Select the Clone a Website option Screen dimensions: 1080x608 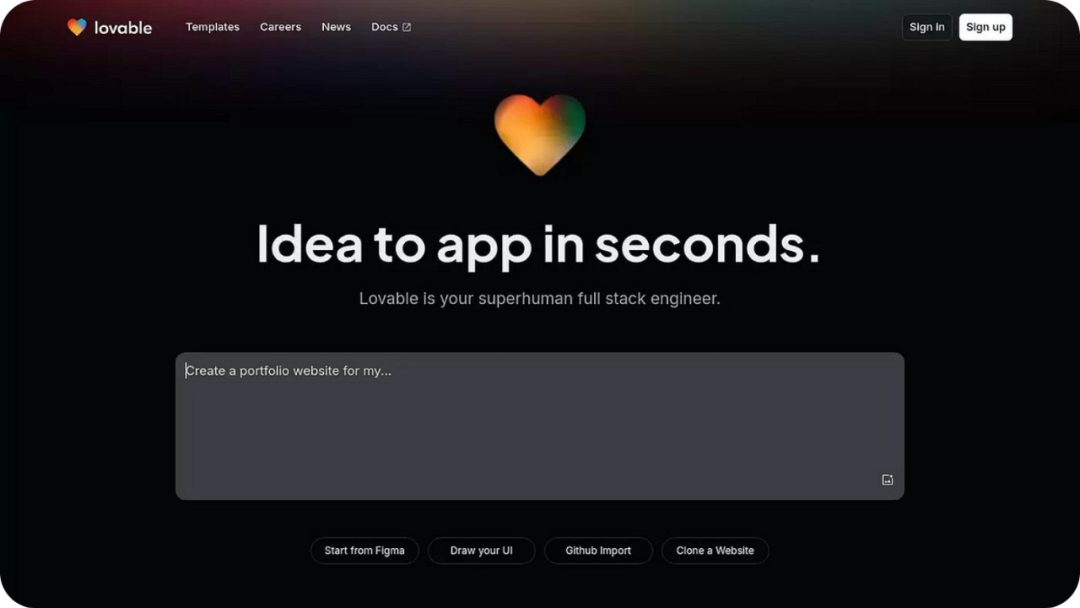point(715,551)
